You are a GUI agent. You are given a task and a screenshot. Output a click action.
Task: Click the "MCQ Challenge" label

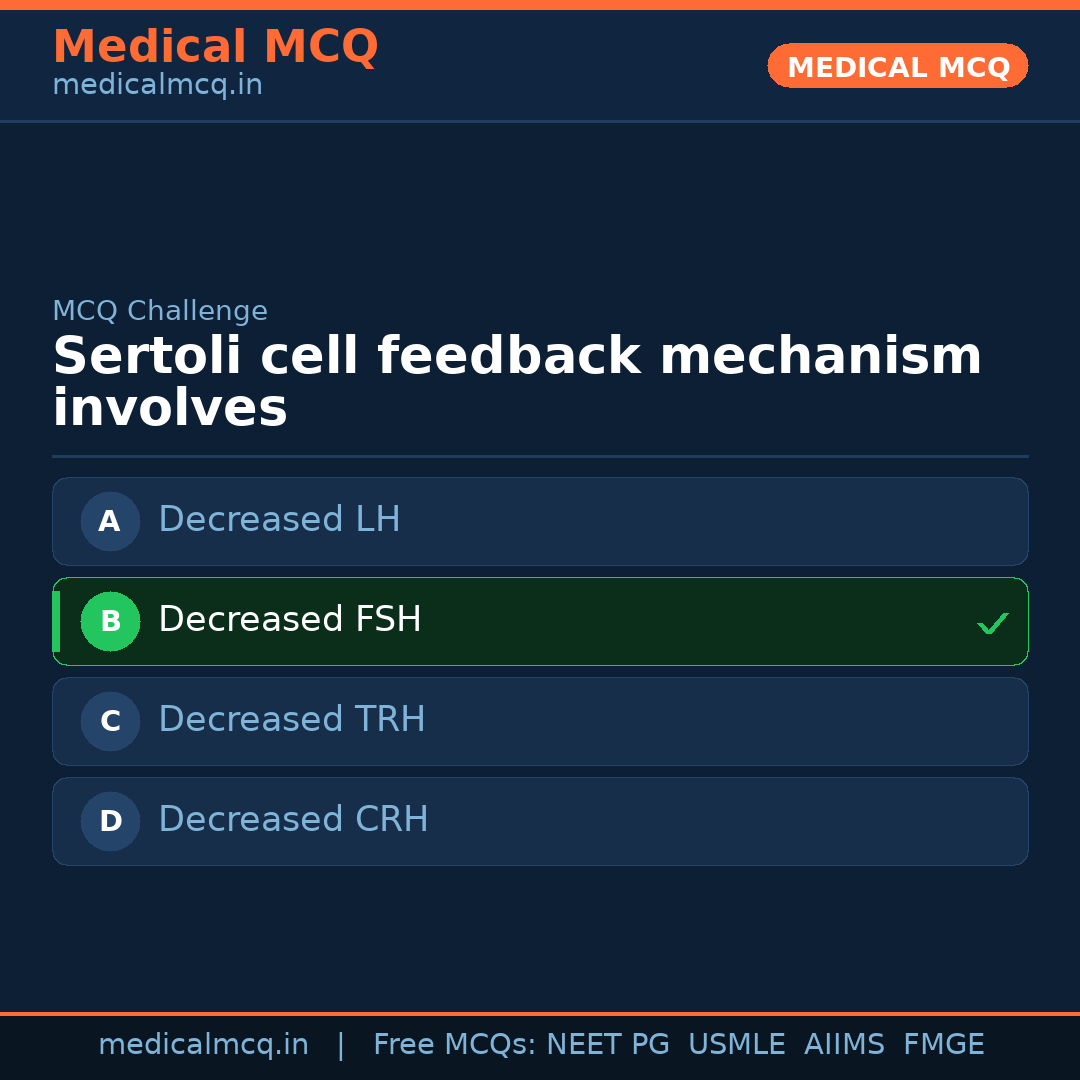coord(160,311)
